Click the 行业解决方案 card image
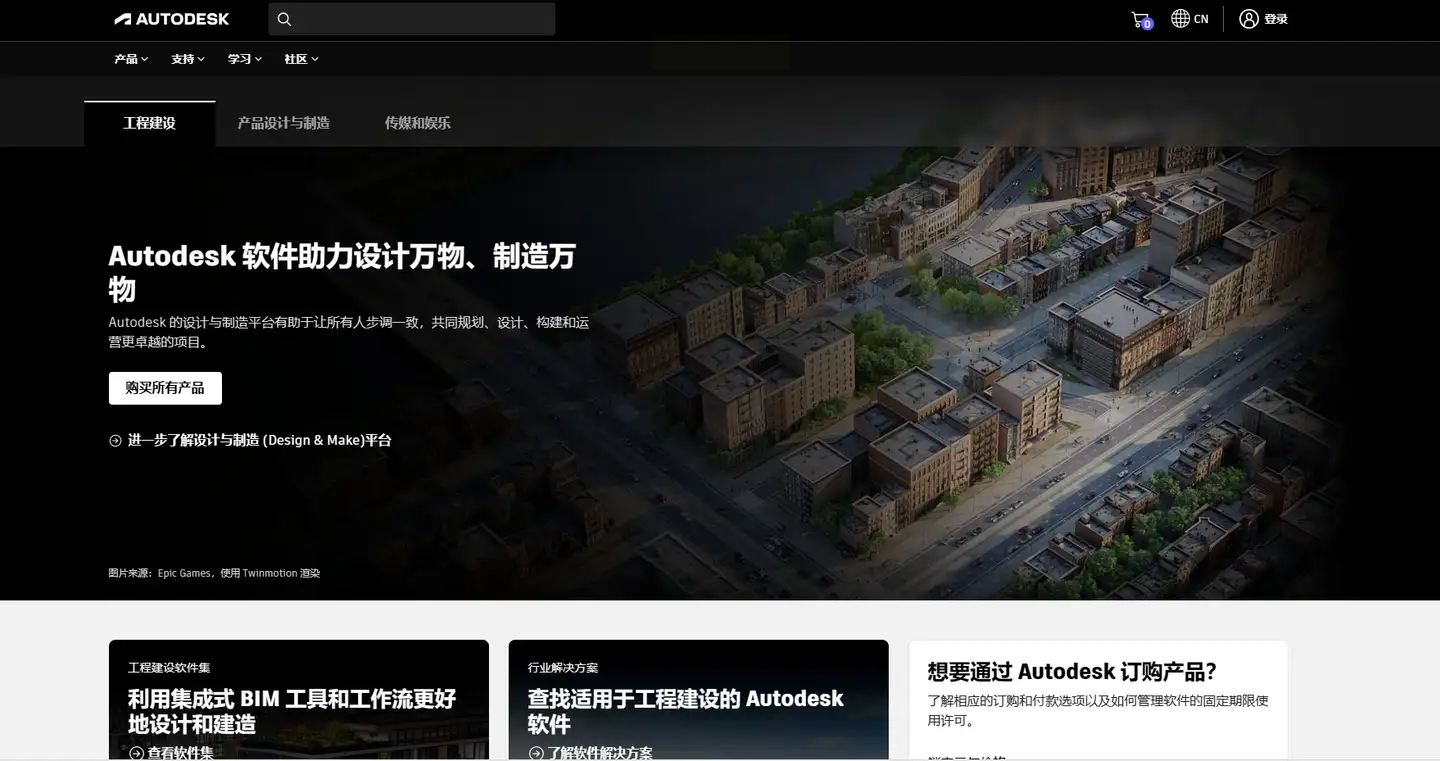The height and width of the screenshot is (761, 1440). click(699, 700)
